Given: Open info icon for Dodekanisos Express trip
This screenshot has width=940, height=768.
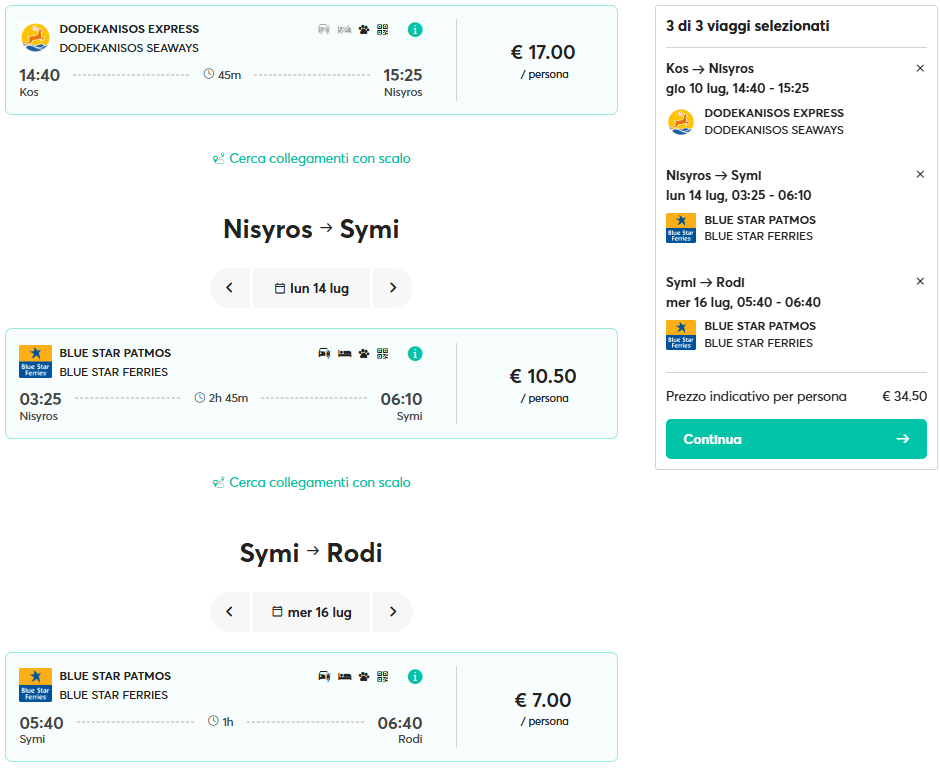Looking at the screenshot, I should click(415, 29).
